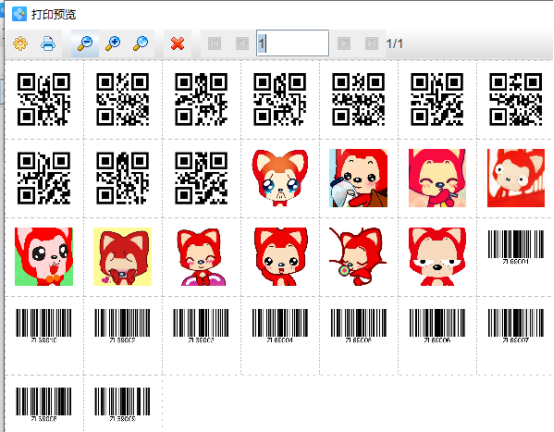The image size is (554, 432).
Task: Go to the next page arrow
Action: [344, 43]
